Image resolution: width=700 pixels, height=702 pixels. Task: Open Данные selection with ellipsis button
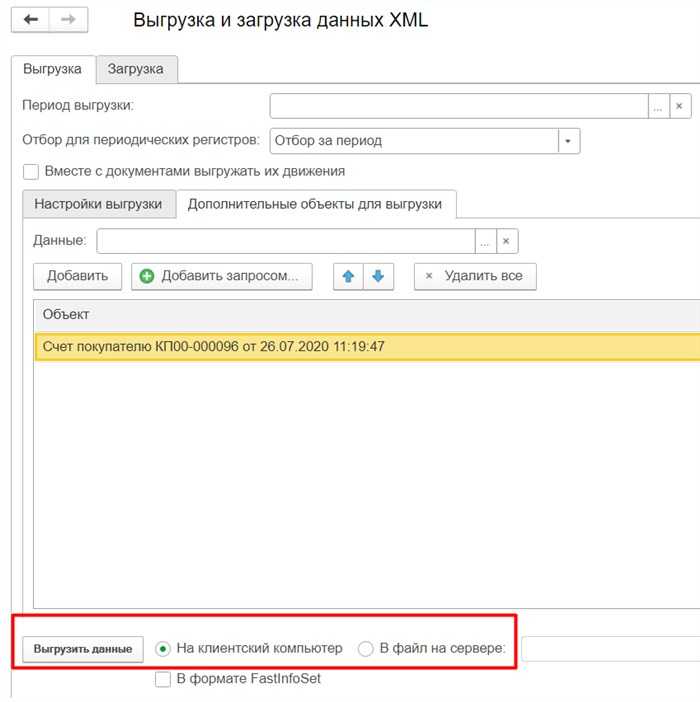coord(485,241)
